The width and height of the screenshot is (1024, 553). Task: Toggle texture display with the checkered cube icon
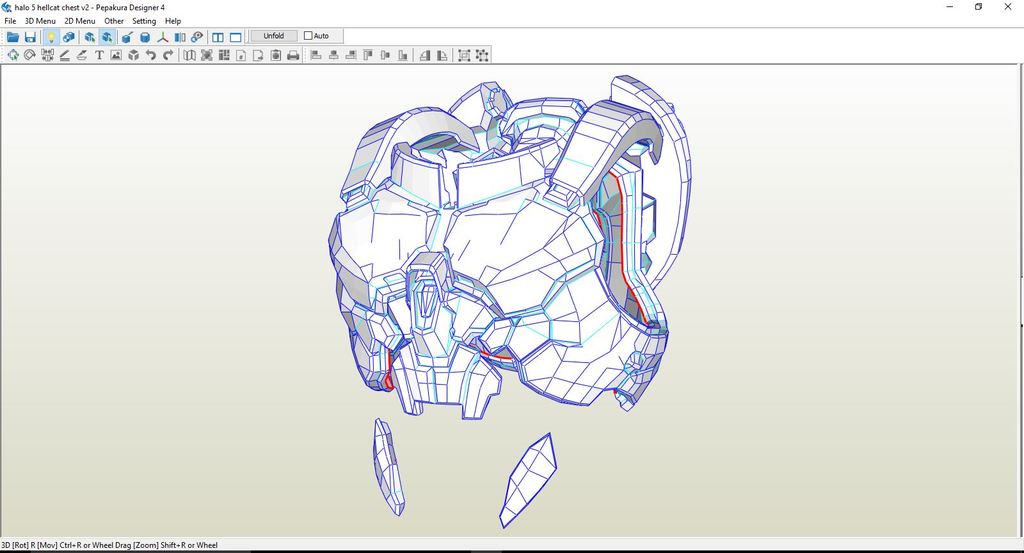pyautogui.click(x=68, y=37)
